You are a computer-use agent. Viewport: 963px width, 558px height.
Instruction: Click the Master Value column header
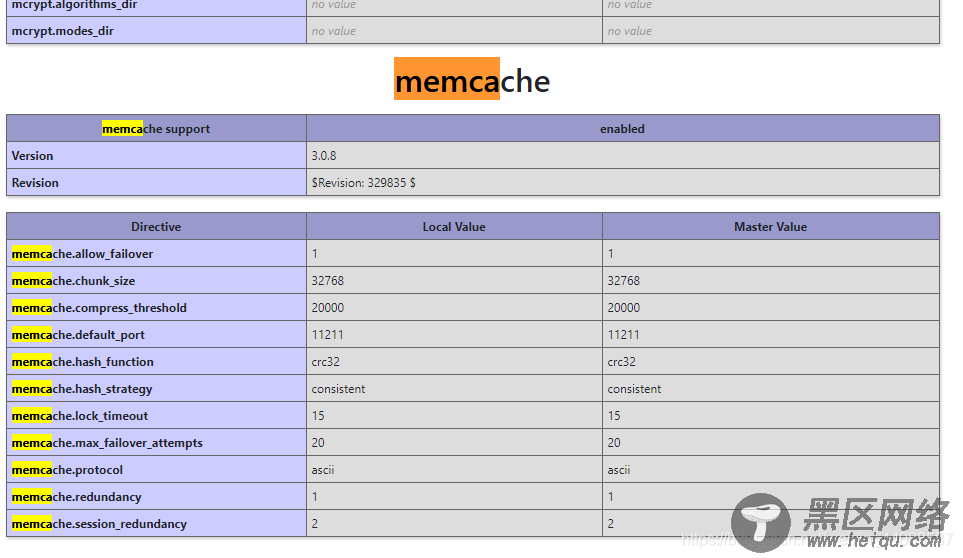tap(771, 227)
